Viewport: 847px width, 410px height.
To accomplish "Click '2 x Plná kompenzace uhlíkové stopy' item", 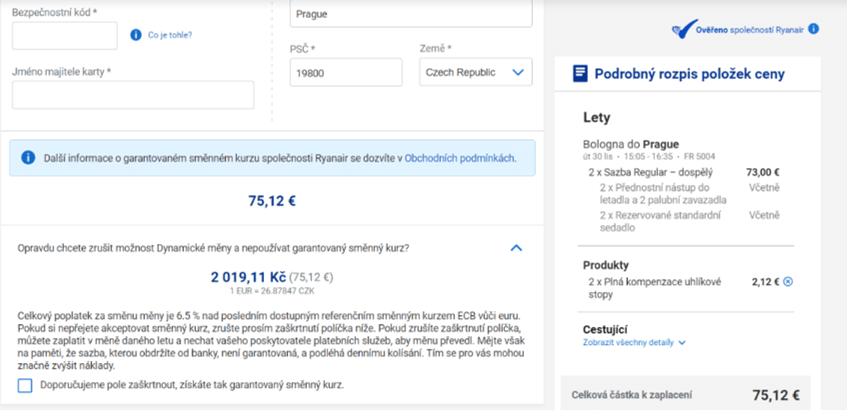I will tap(655, 288).
